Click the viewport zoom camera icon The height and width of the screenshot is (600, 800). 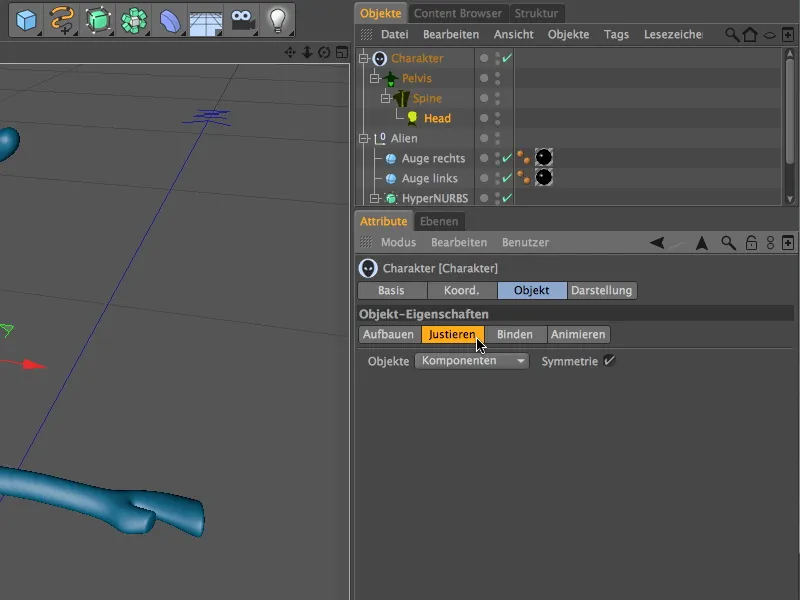(x=307, y=52)
